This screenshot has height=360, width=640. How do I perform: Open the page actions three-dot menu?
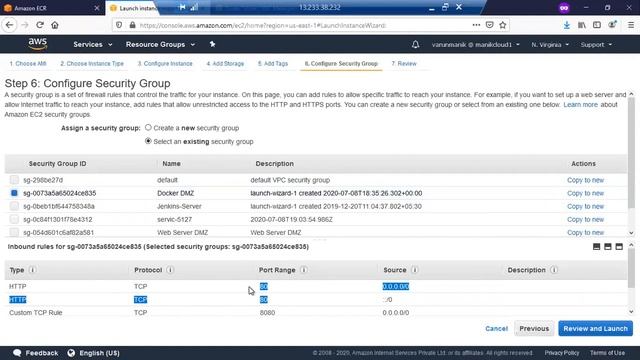point(476,25)
